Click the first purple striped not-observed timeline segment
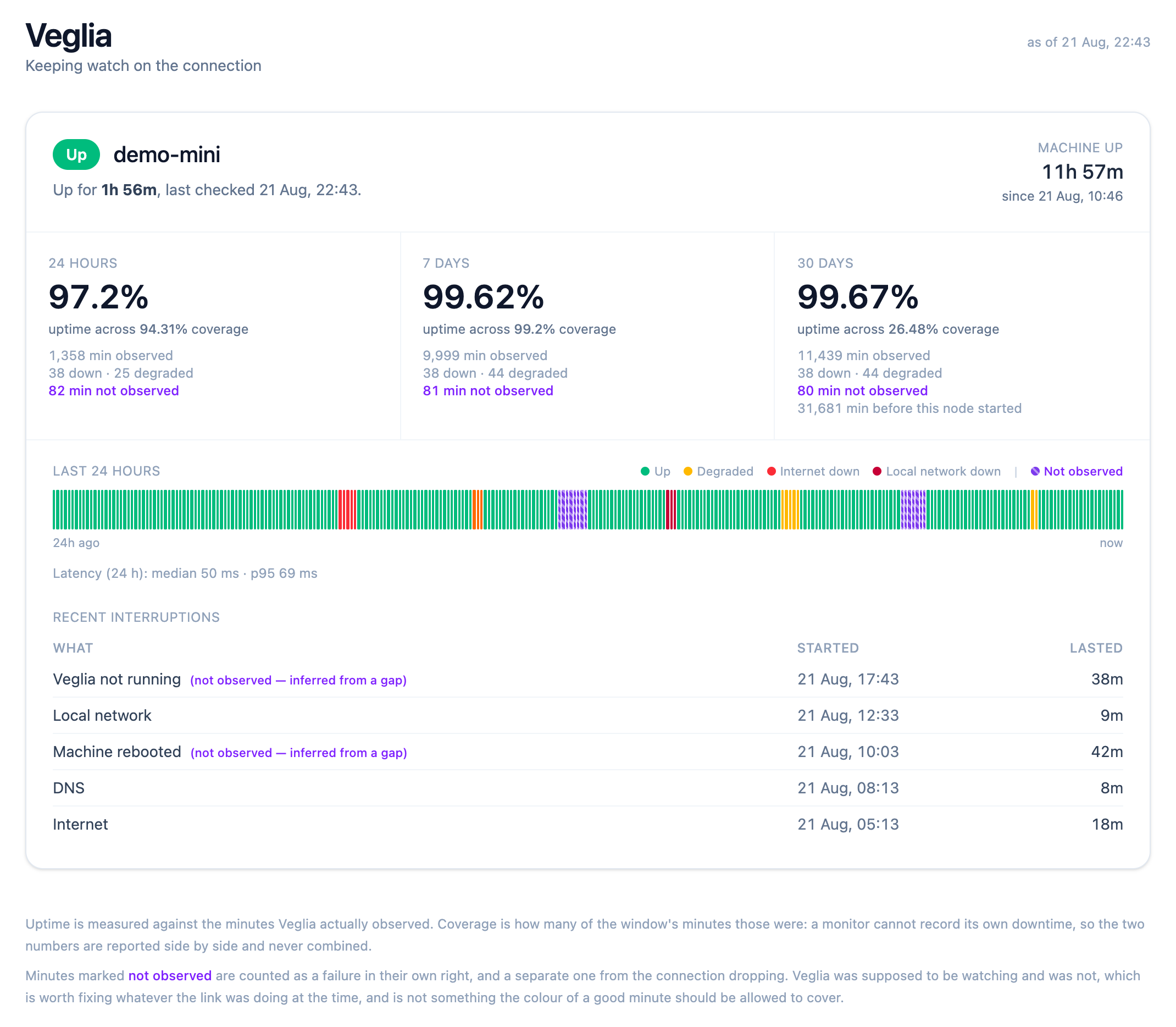Screen dimensions: 1176x1027 coord(572,510)
